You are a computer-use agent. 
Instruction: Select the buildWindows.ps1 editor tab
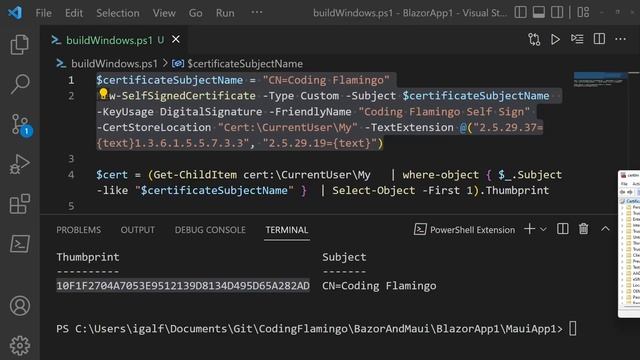pos(109,40)
